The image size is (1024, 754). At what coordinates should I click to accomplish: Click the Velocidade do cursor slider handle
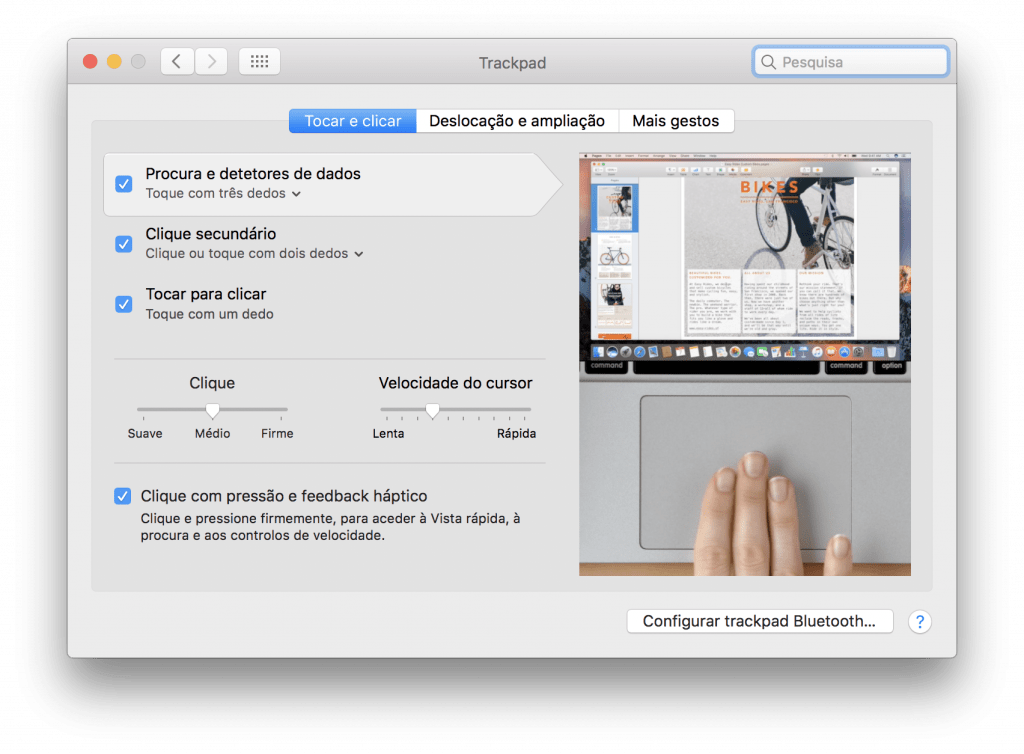(x=432, y=410)
